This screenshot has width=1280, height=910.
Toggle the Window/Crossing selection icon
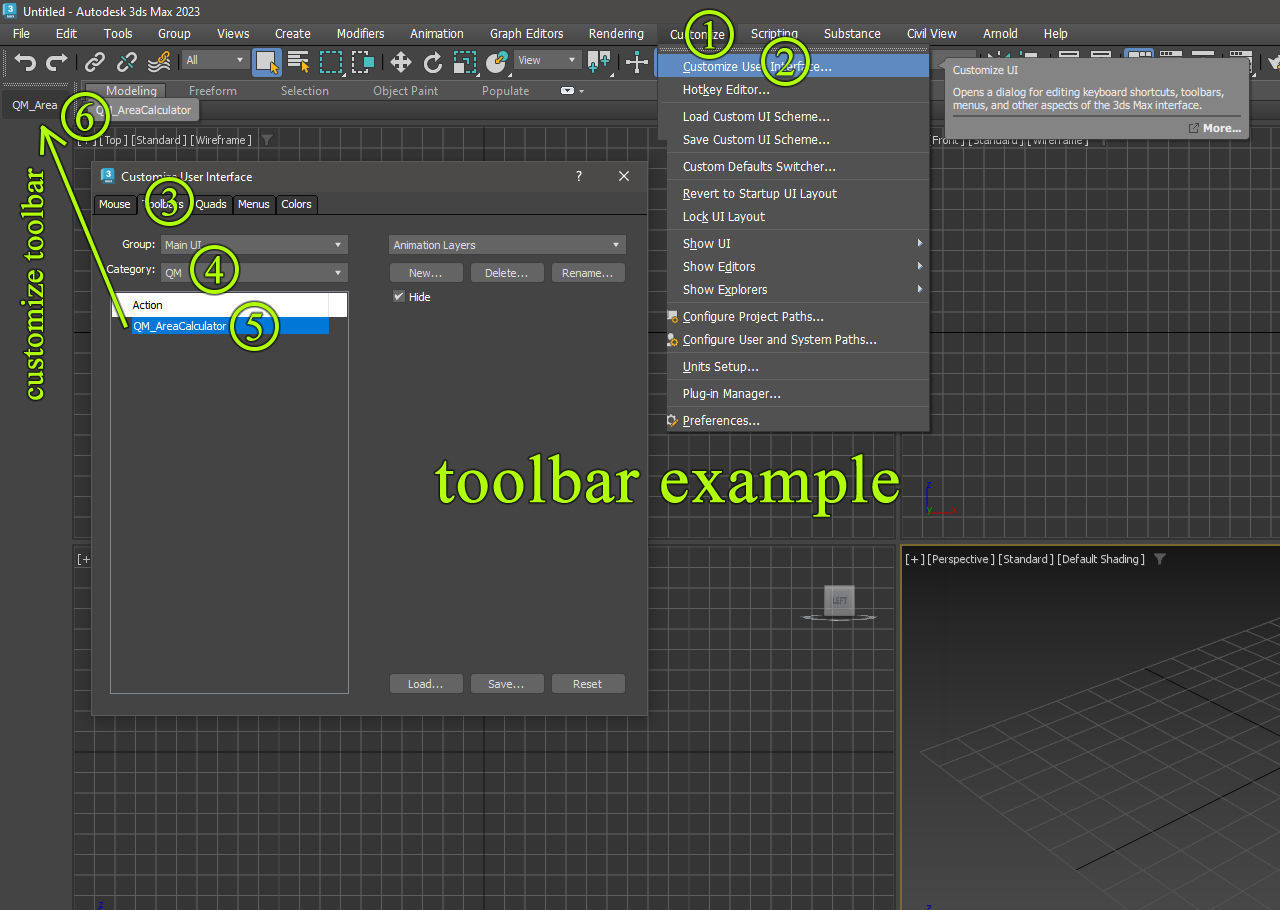(x=363, y=63)
